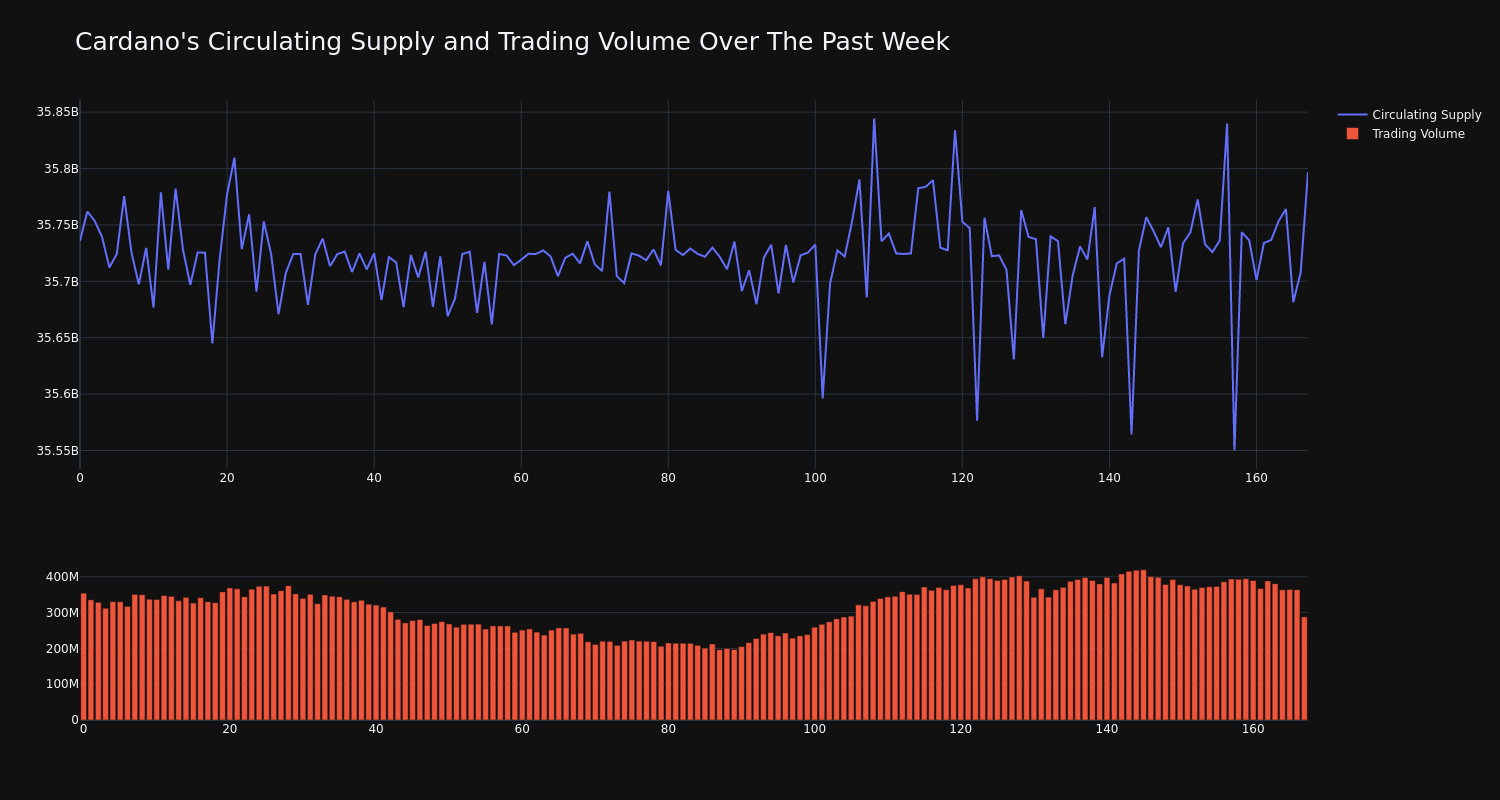Viewport: 1500px width, 800px height.
Task: Click the 400M volume axis label
Action: (61, 577)
